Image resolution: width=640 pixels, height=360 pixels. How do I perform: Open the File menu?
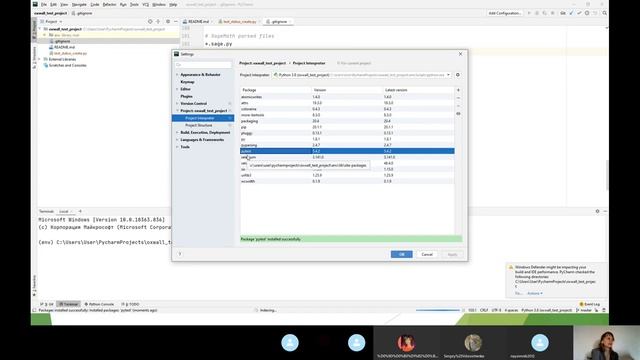coord(44,4)
